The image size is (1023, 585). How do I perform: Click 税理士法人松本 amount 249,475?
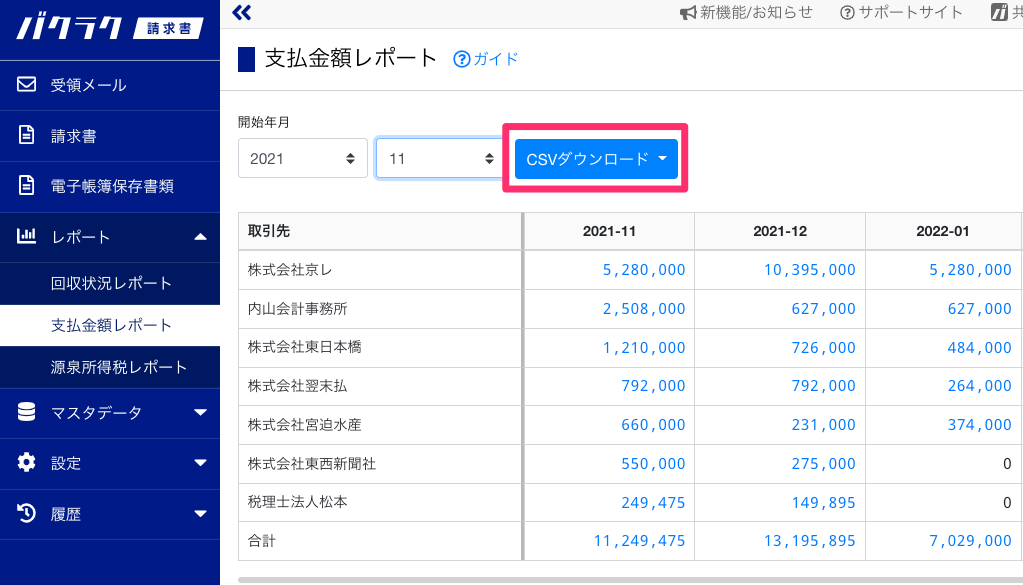(653, 503)
